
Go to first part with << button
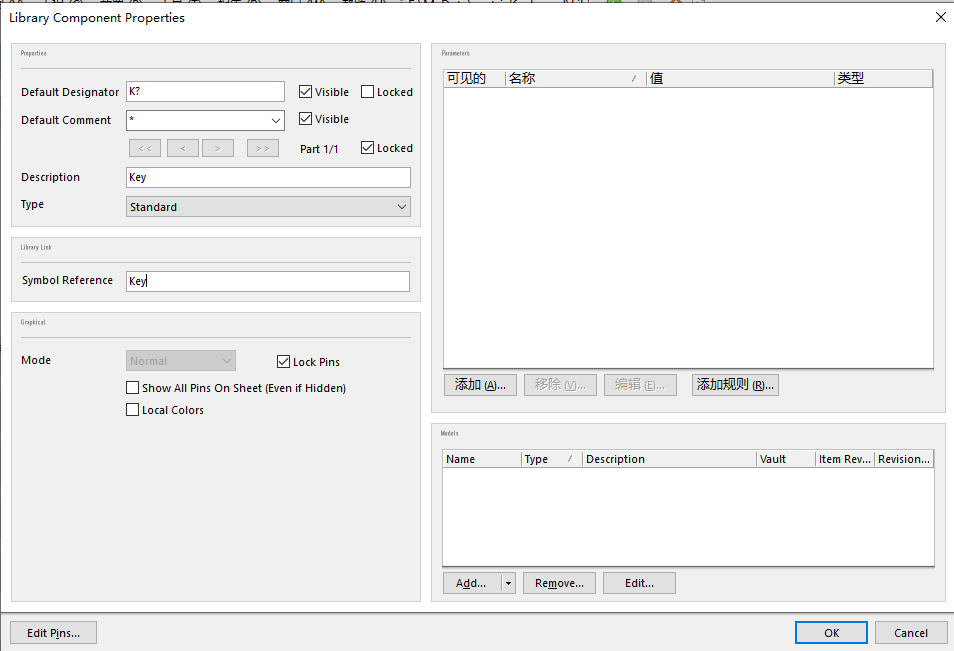[x=144, y=148]
